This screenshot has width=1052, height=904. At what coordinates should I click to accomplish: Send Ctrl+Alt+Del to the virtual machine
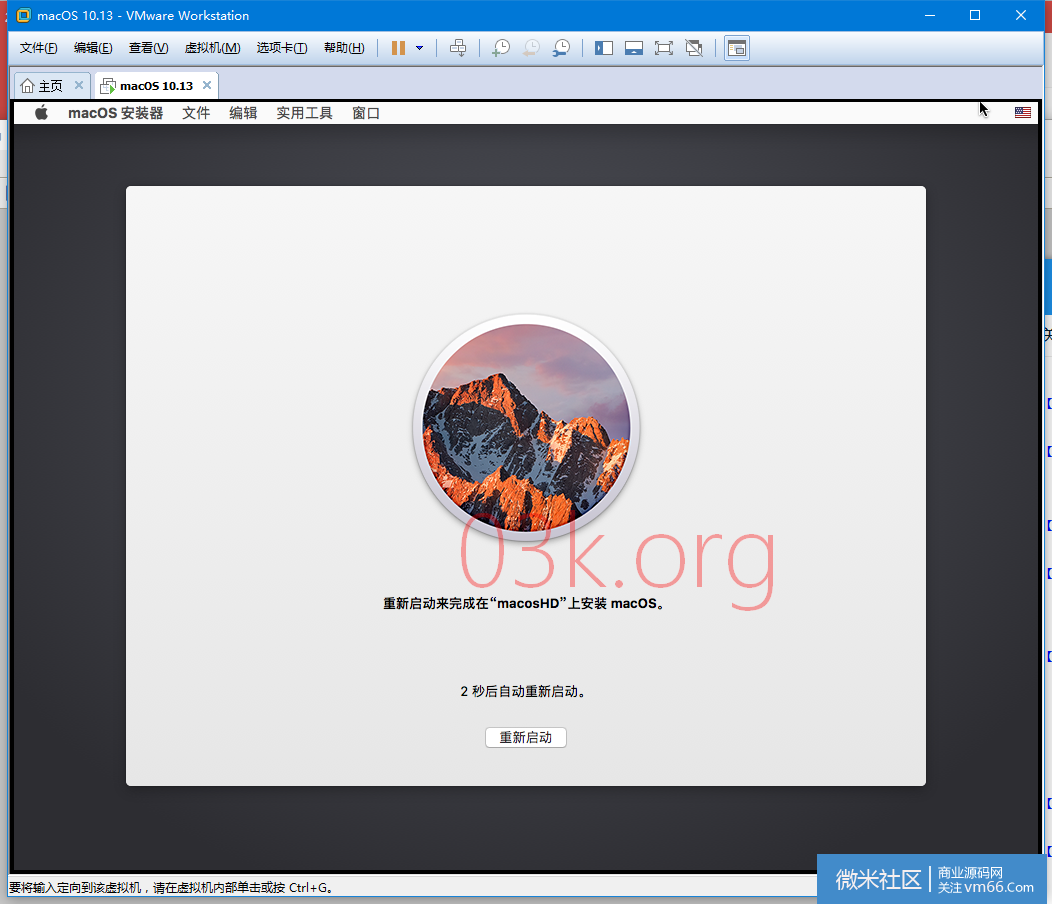[x=458, y=48]
